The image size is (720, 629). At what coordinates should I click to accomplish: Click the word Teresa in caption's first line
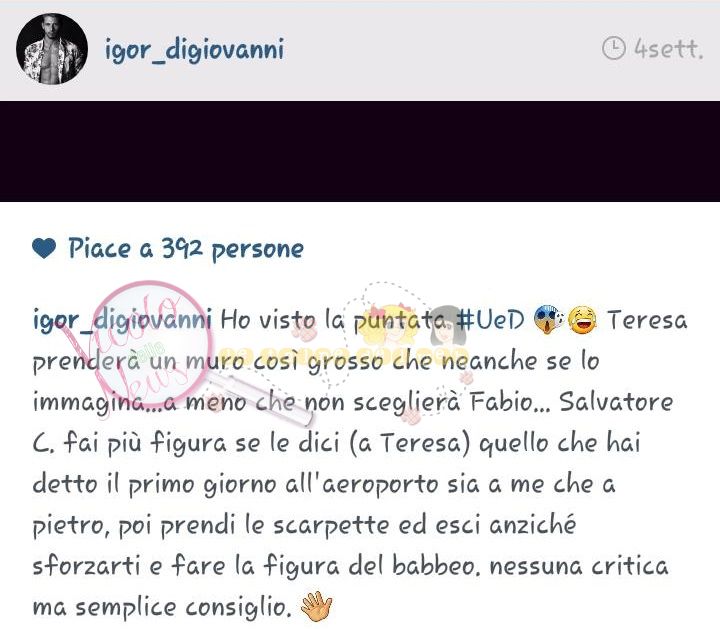[x=647, y=320]
